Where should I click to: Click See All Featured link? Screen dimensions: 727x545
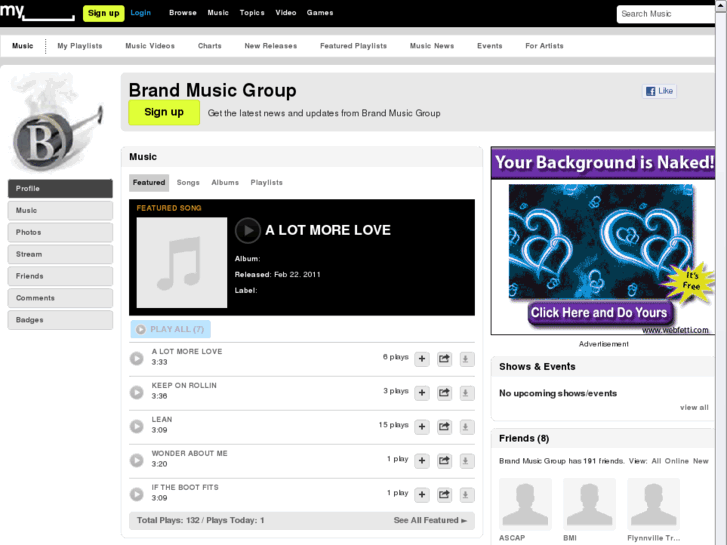[x=430, y=520]
